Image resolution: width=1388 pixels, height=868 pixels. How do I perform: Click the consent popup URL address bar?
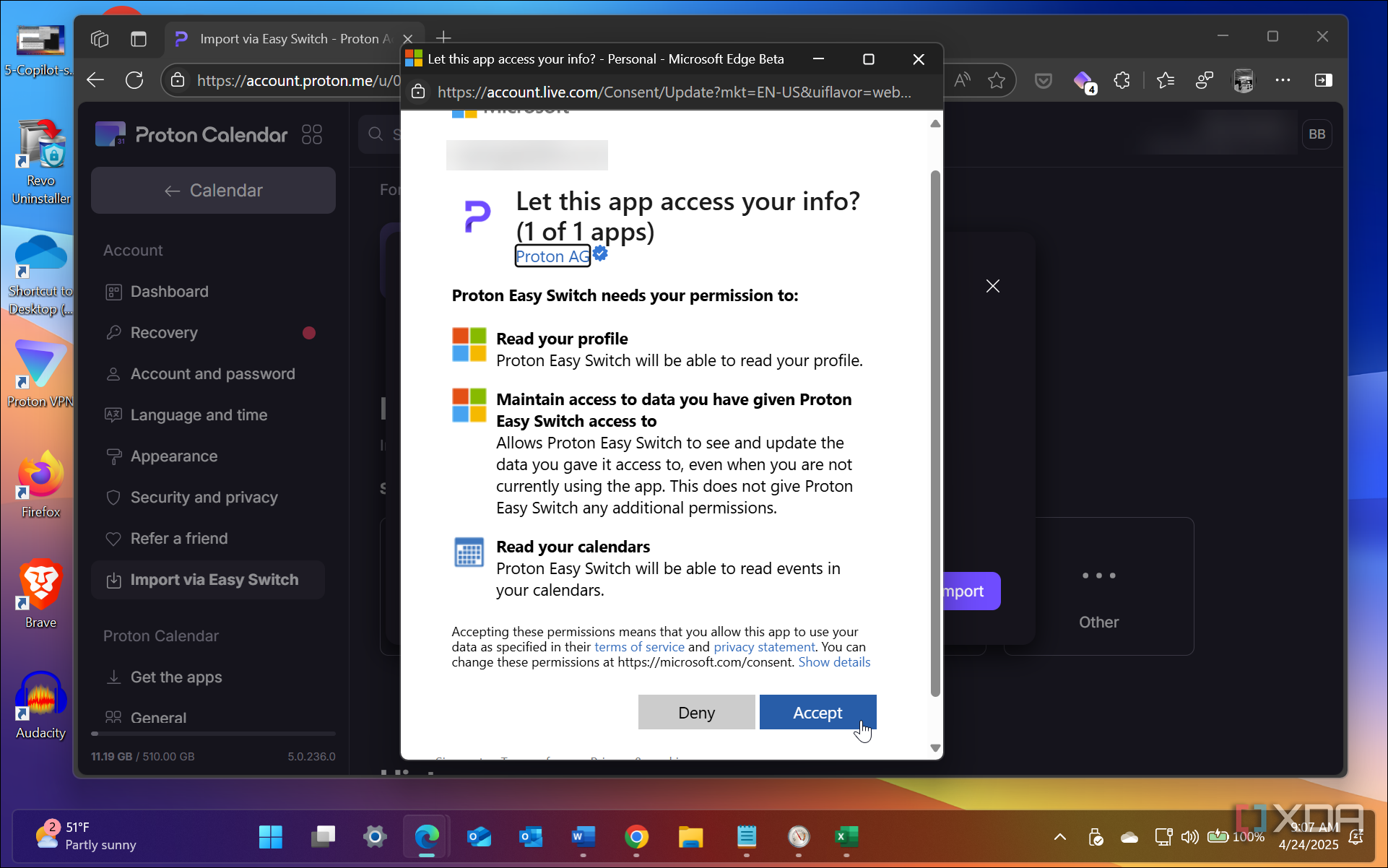(x=674, y=92)
